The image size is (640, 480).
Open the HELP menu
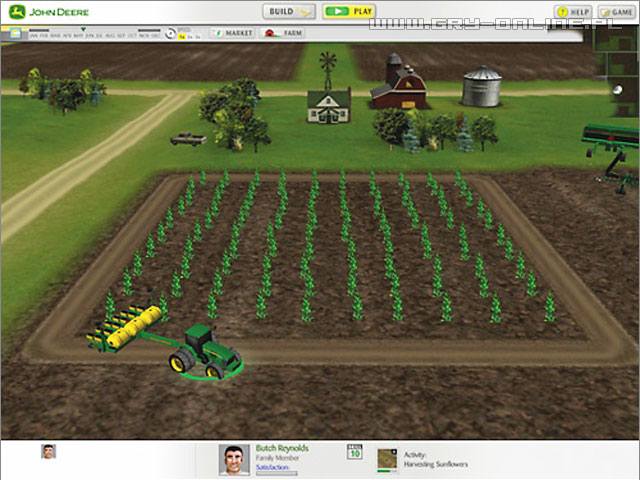[573, 12]
